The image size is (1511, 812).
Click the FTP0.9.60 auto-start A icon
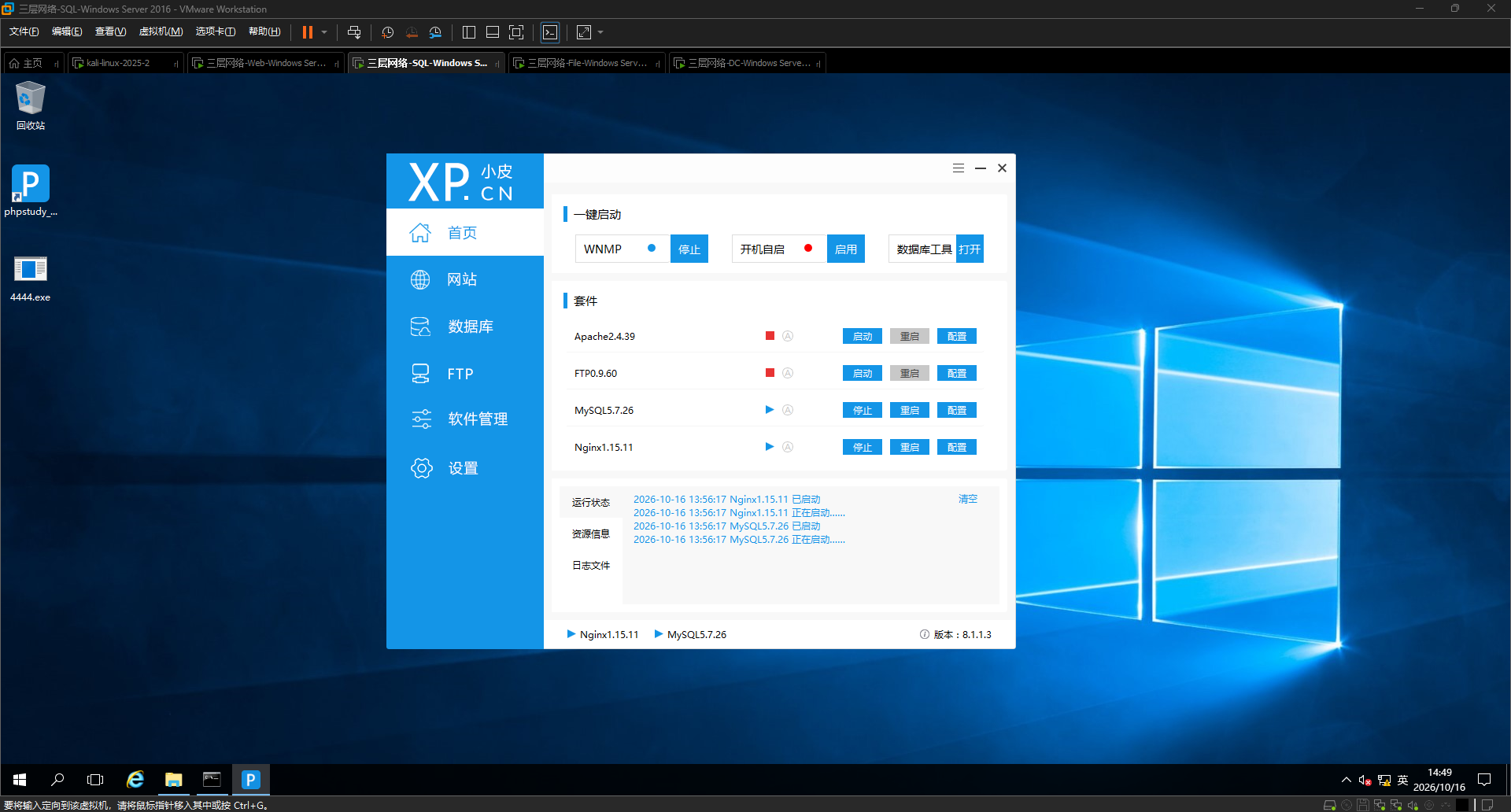click(x=788, y=373)
